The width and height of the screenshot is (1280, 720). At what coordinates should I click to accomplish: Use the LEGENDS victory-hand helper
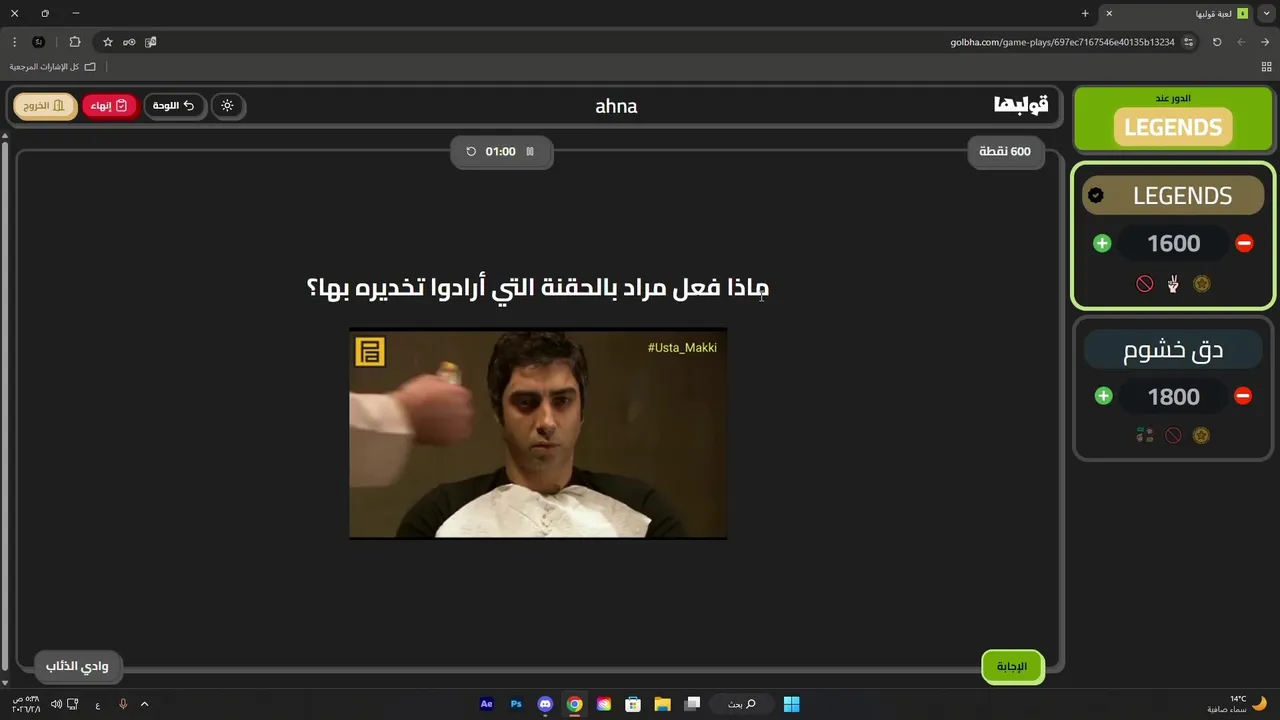coord(1173,284)
